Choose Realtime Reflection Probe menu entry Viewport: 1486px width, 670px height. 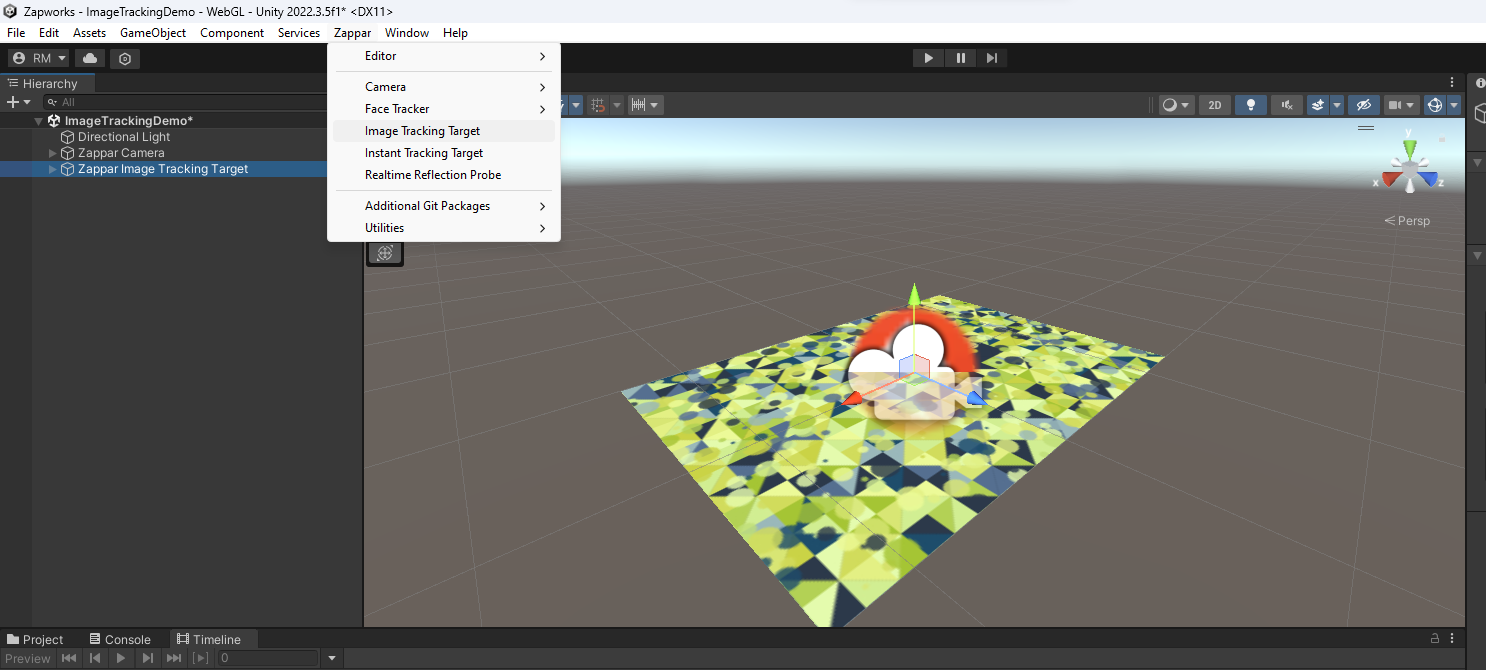pos(444,175)
